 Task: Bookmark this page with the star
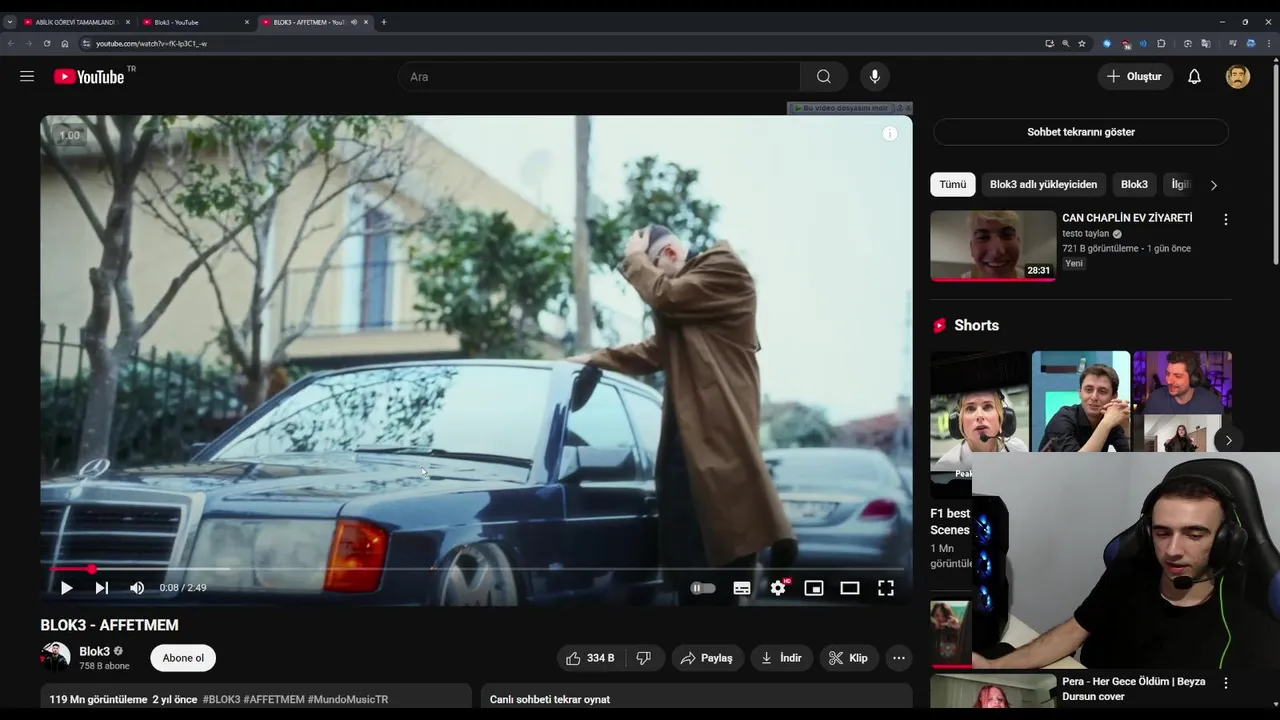1082,44
